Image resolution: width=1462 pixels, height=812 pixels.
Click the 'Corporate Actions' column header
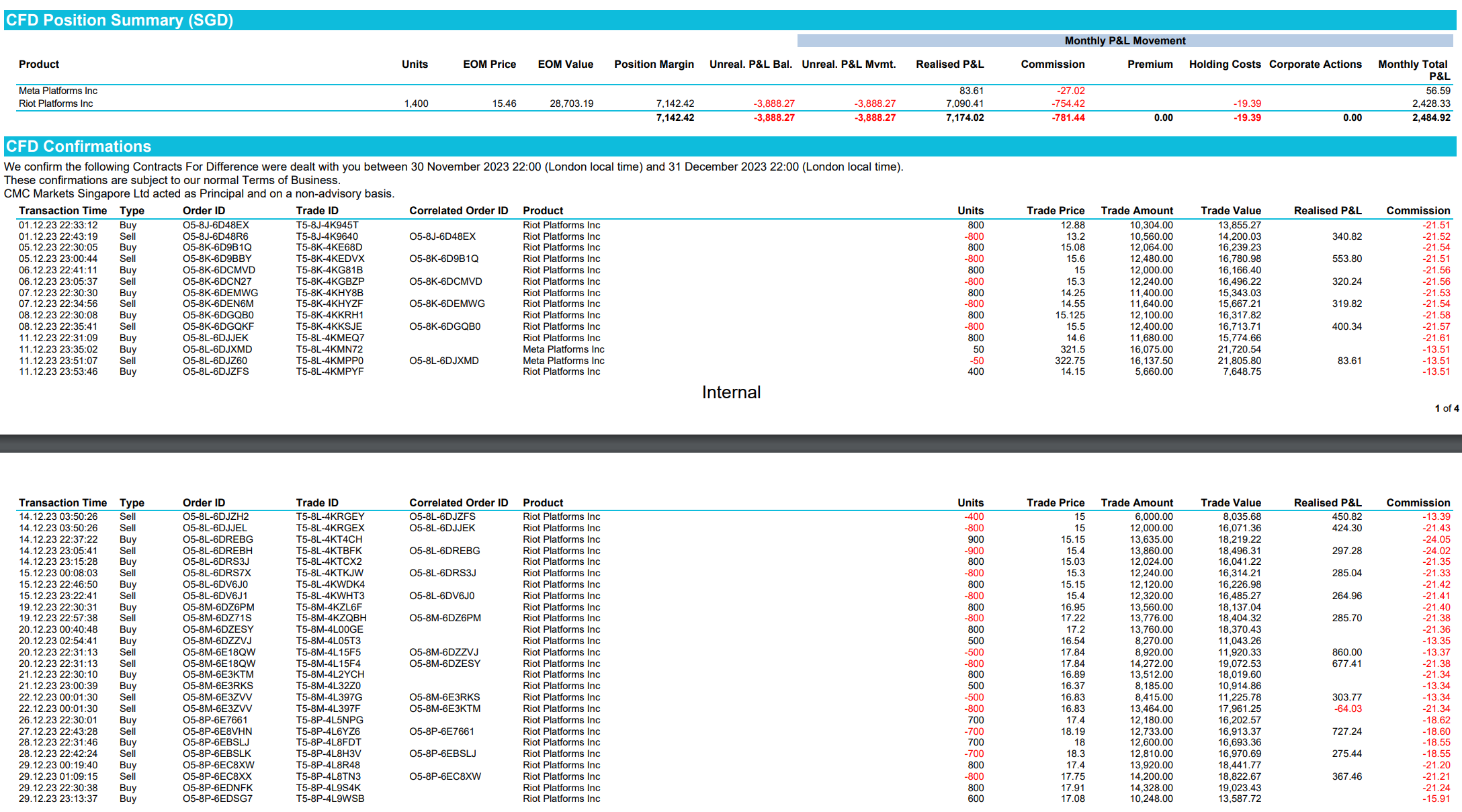click(x=1316, y=64)
